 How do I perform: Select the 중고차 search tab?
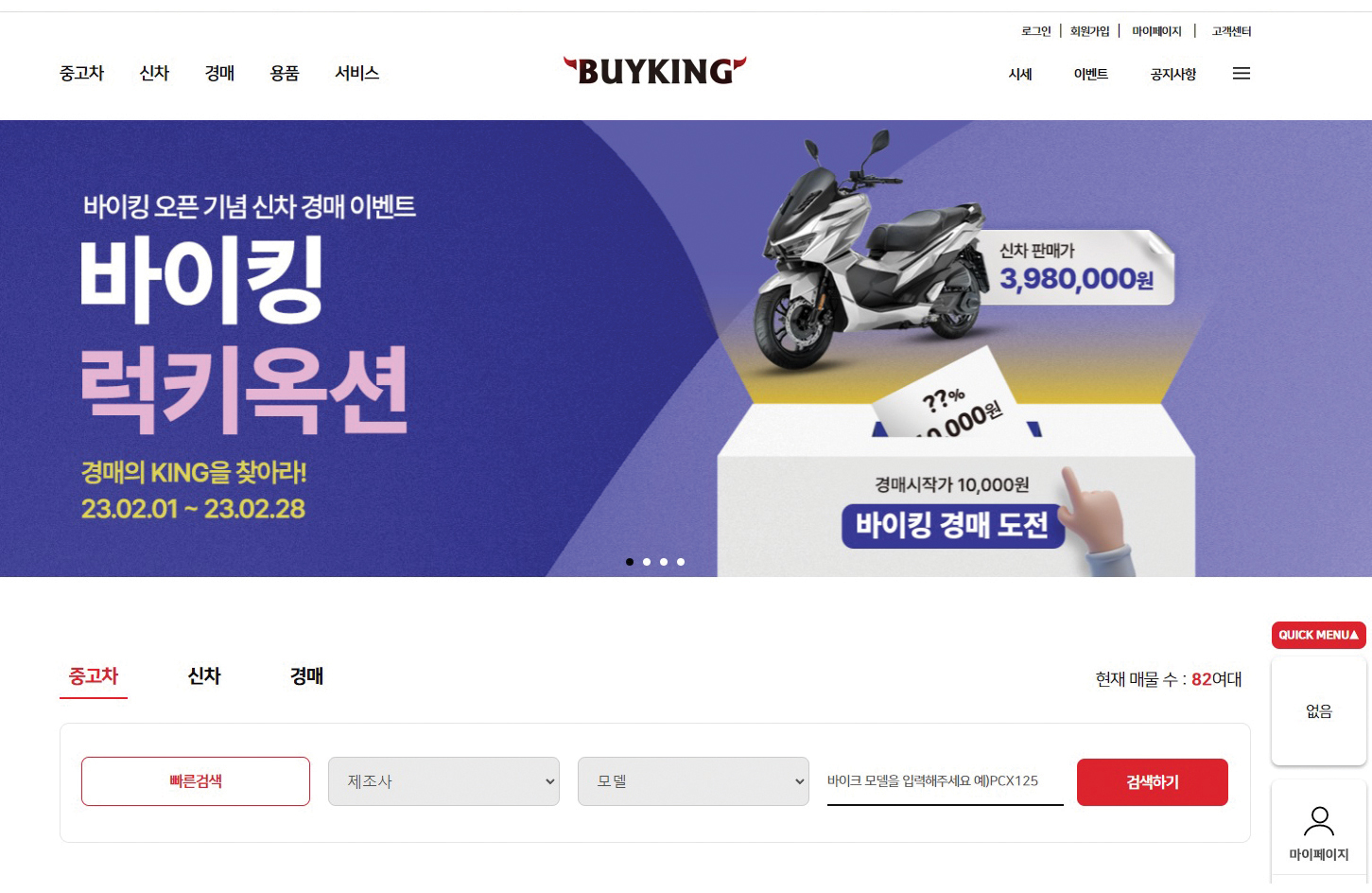pyautogui.click(x=94, y=677)
